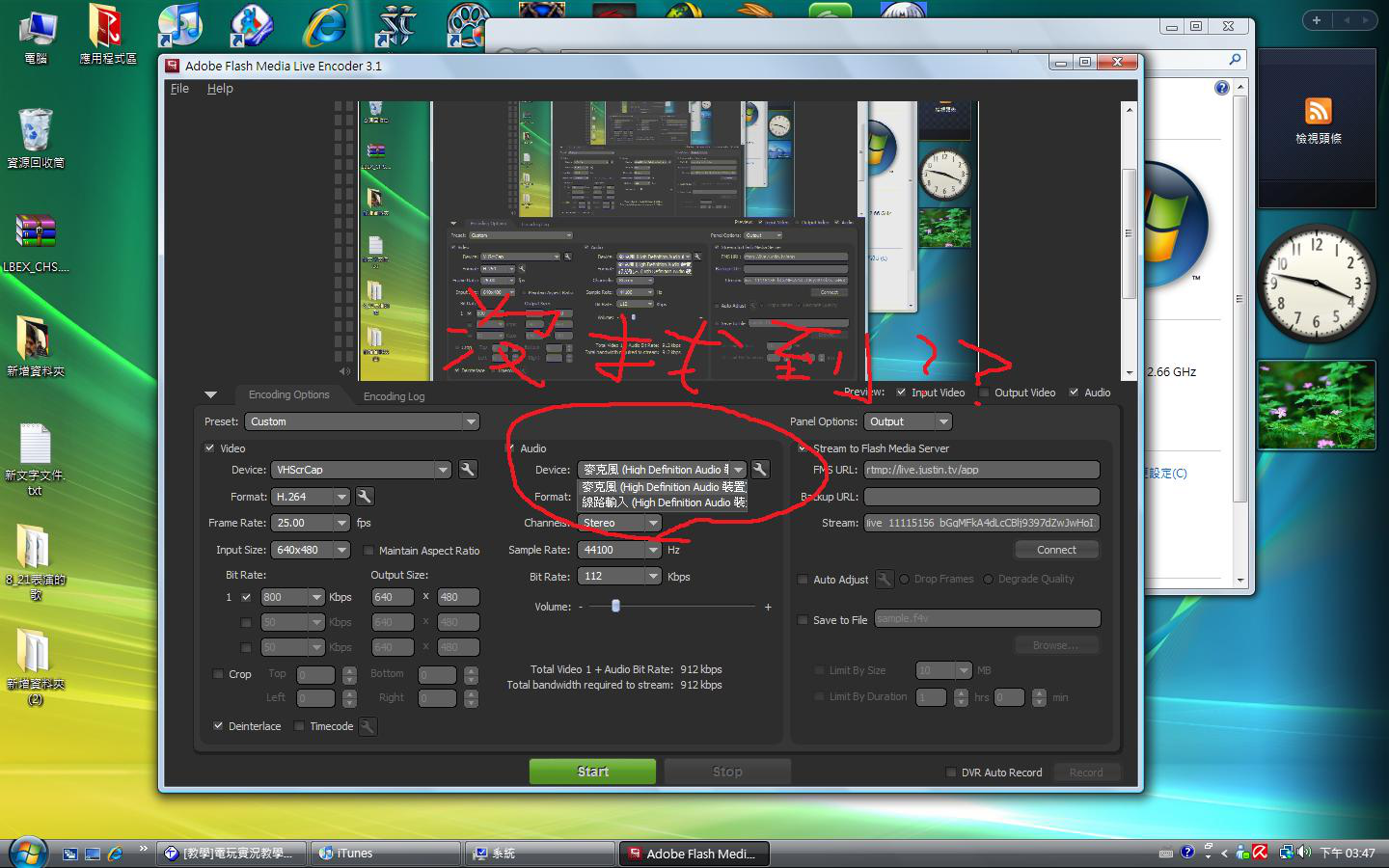
Task: Switch to the Encoding Options tab
Action: click(288, 394)
